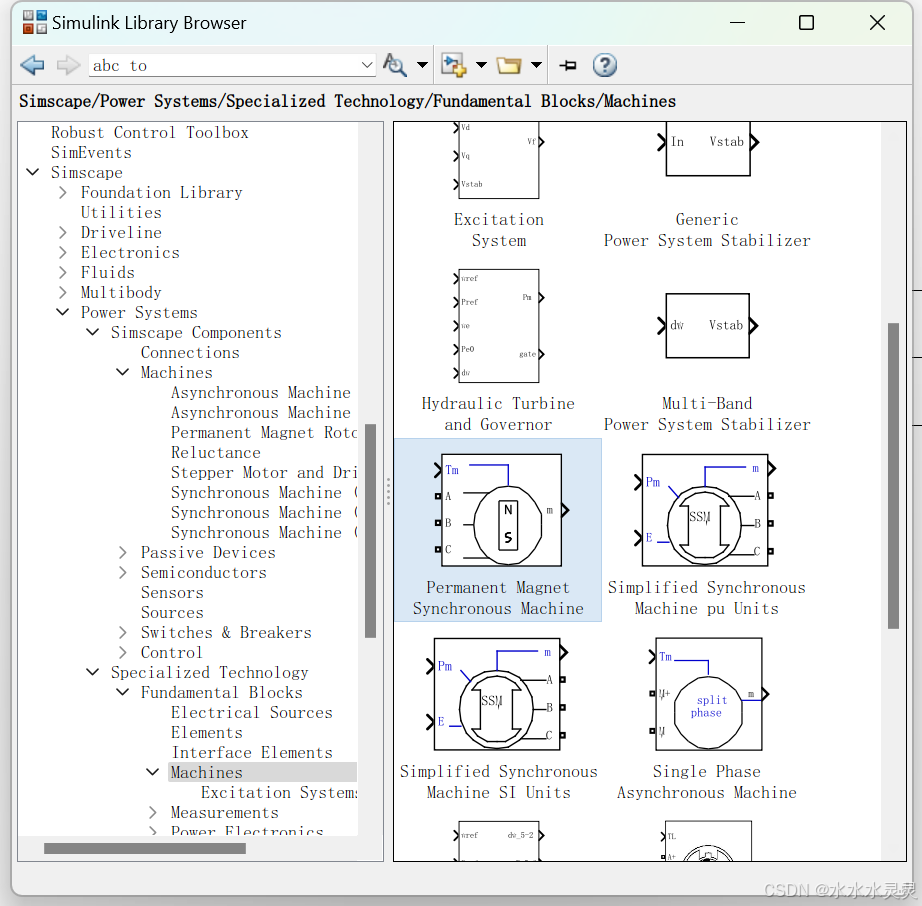Select SimEvents in the library tree
Viewport: 922px width, 906px height.
[91, 152]
